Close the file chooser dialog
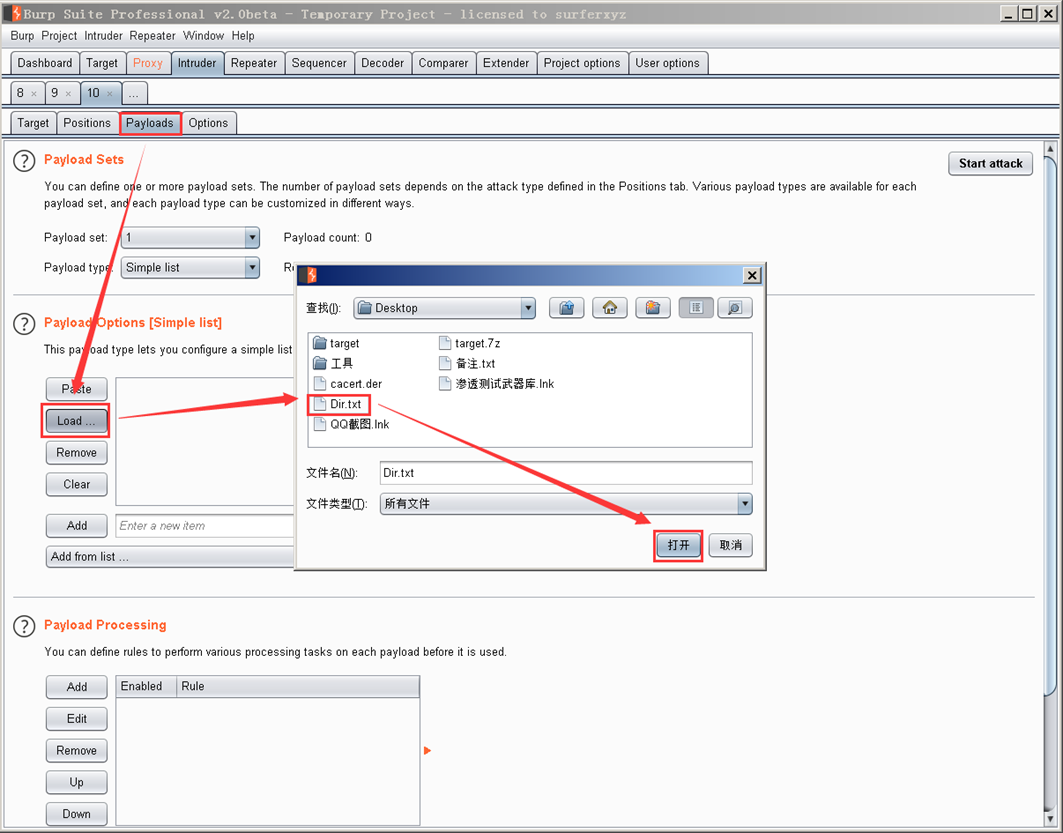Viewport: 1063px width, 833px height. [x=752, y=275]
